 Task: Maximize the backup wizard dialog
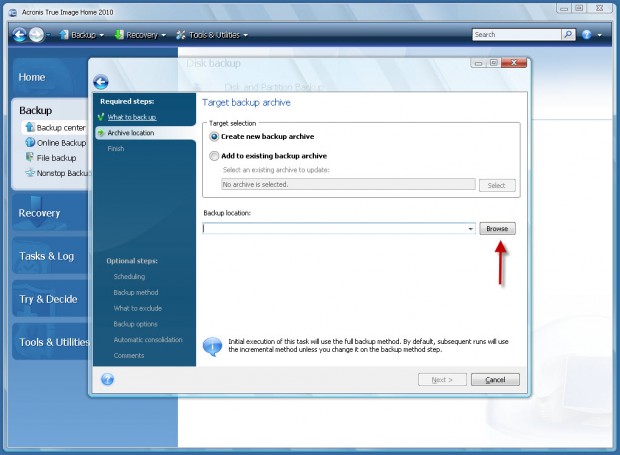pyautogui.click(x=493, y=63)
